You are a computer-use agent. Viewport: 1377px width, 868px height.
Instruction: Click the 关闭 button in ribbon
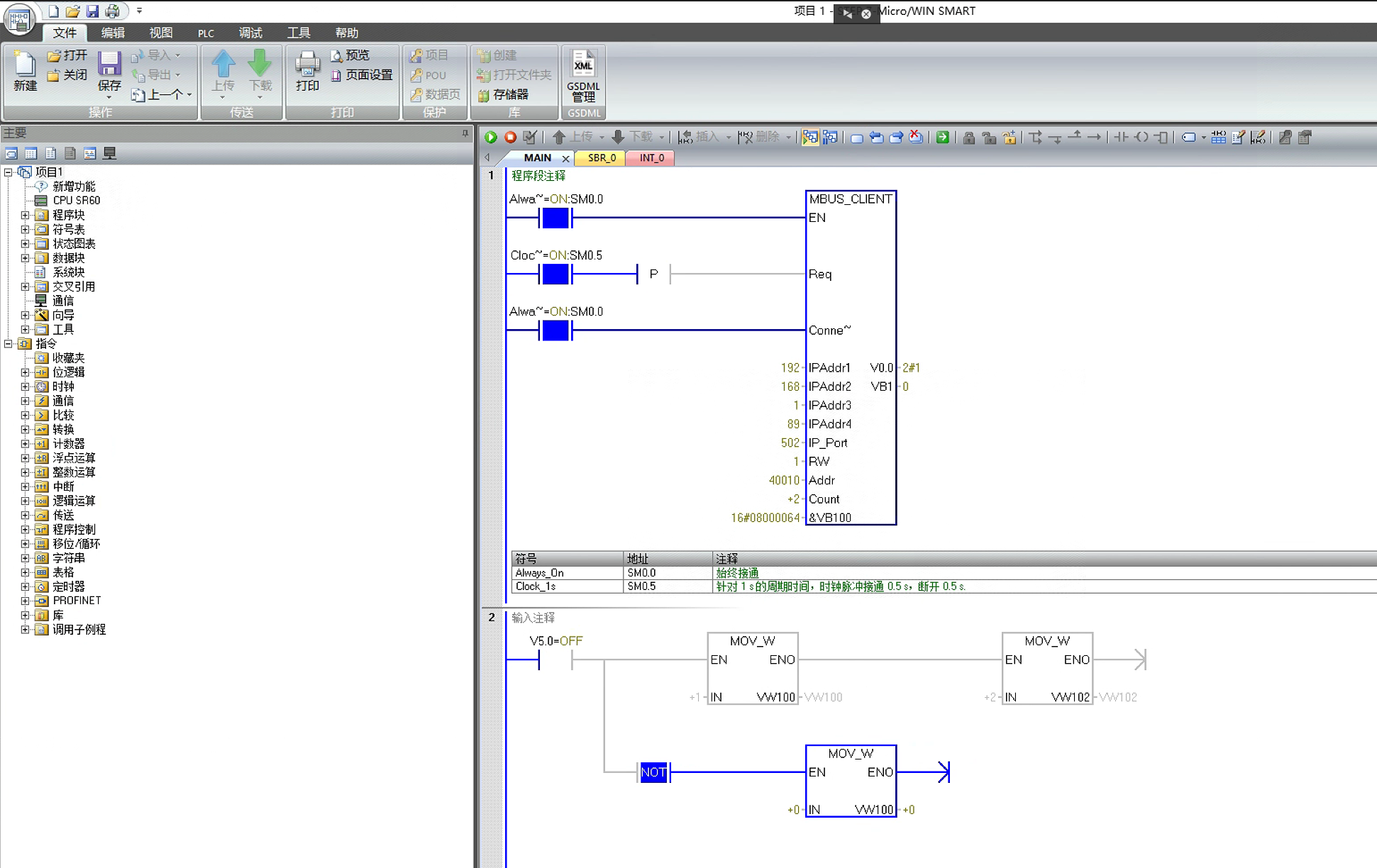pyautogui.click(x=67, y=74)
